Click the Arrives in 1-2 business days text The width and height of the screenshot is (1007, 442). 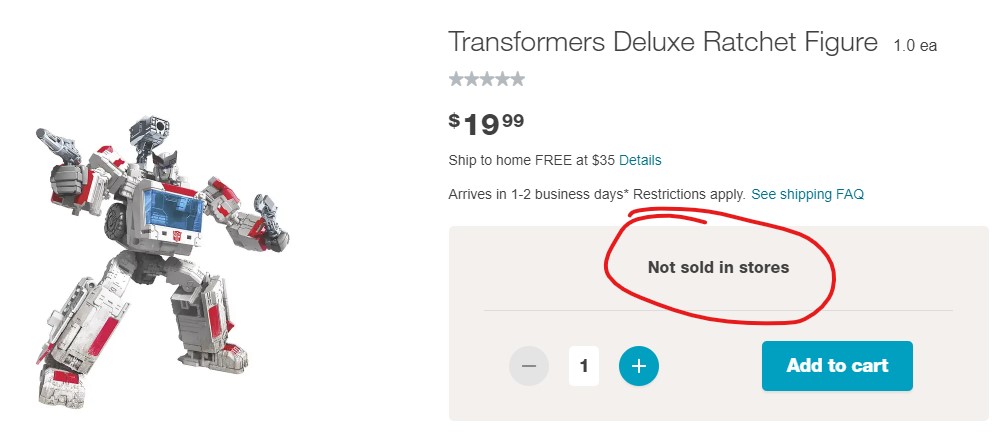click(x=537, y=194)
